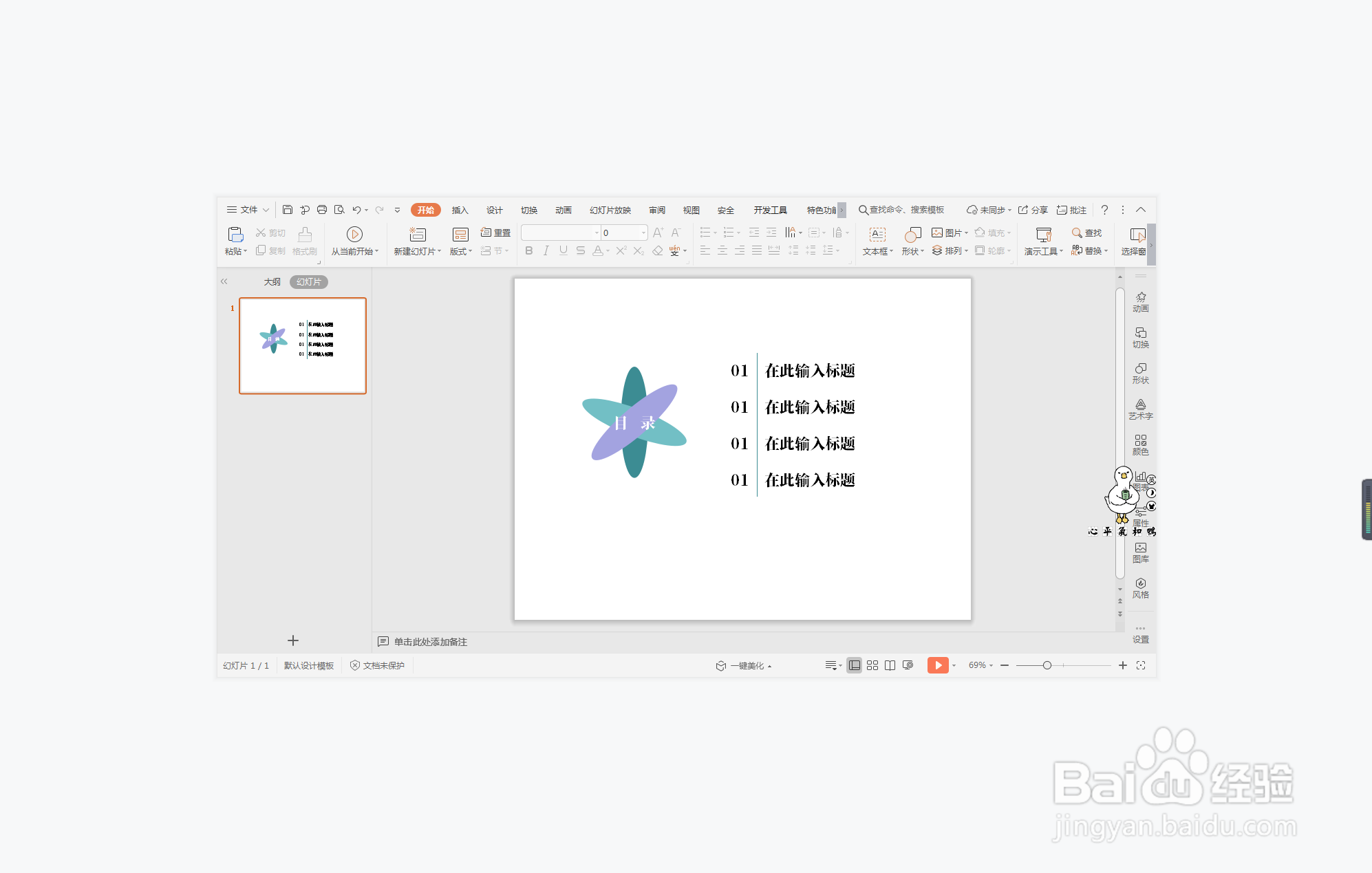
Task: Open the font size combo box arrow
Action: tap(643, 233)
